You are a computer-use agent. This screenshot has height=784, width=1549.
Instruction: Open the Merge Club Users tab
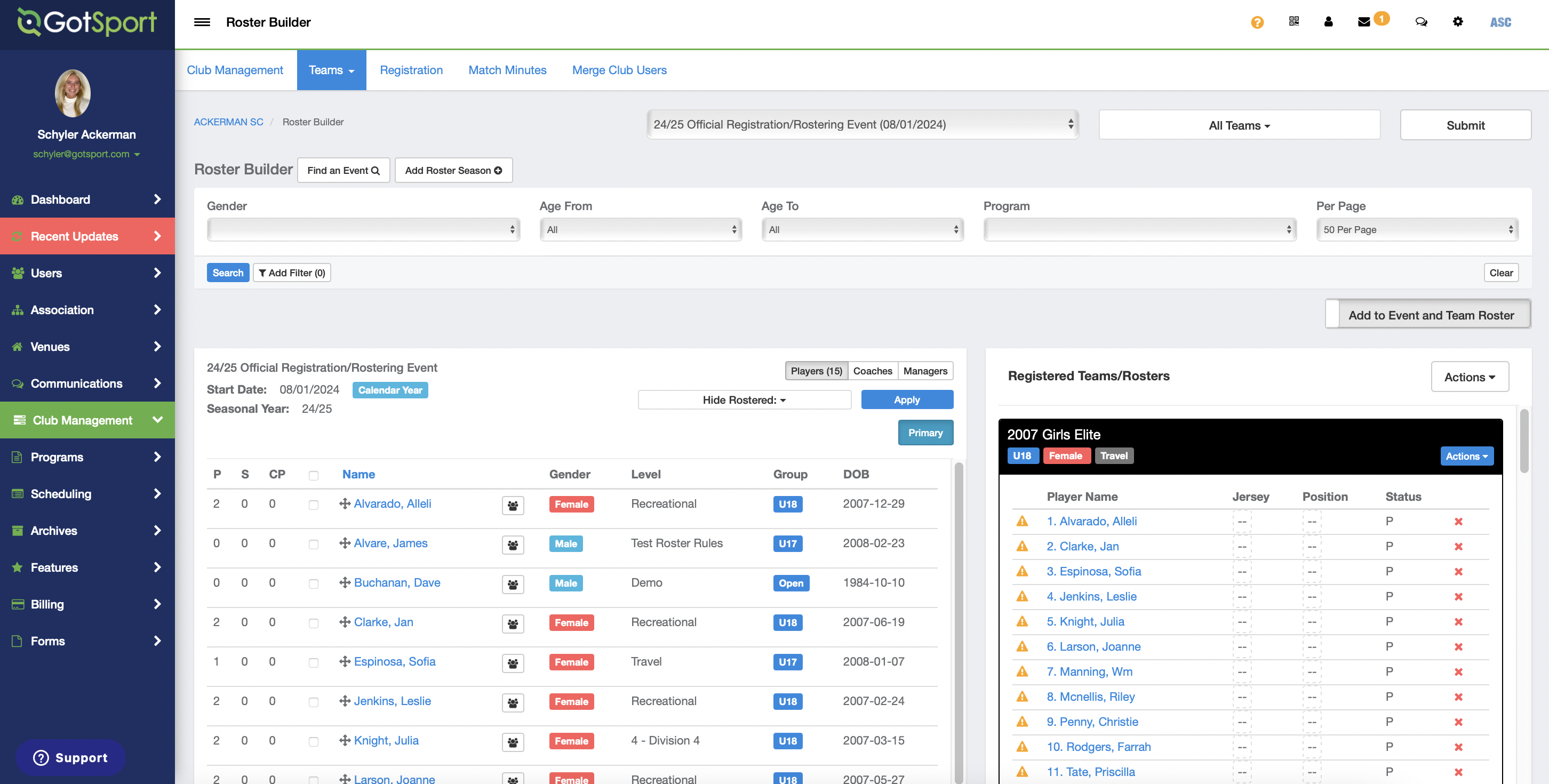pyautogui.click(x=619, y=70)
